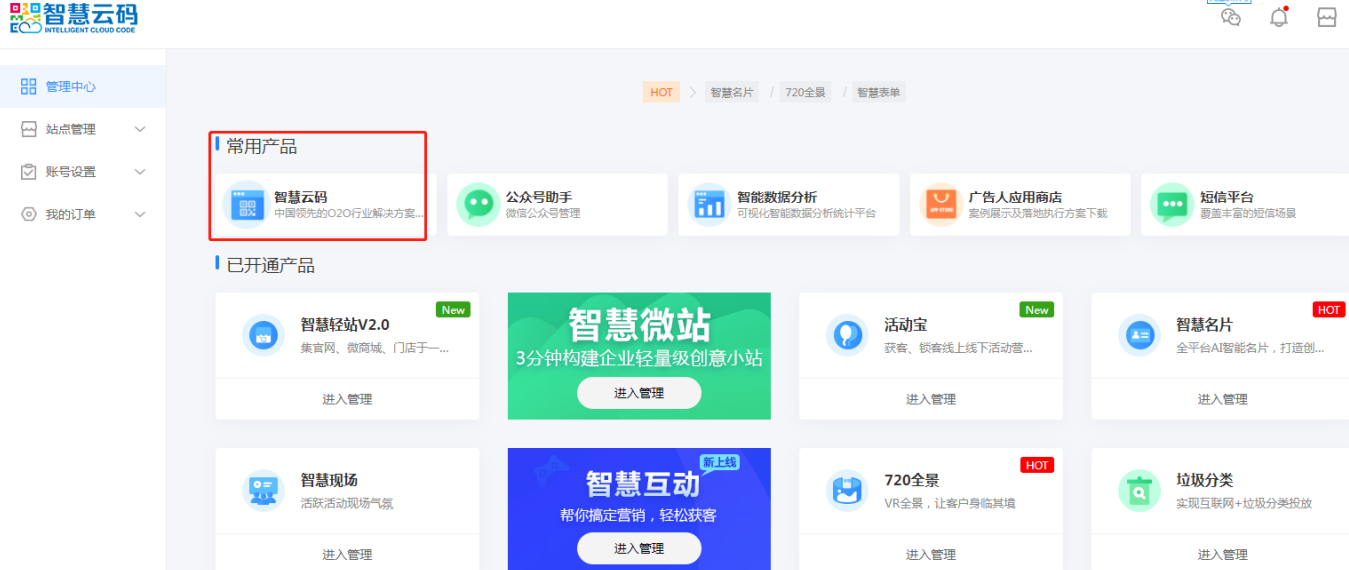Click 进入管理 under 智慧轻站V2.0

pyautogui.click(x=347, y=399)
